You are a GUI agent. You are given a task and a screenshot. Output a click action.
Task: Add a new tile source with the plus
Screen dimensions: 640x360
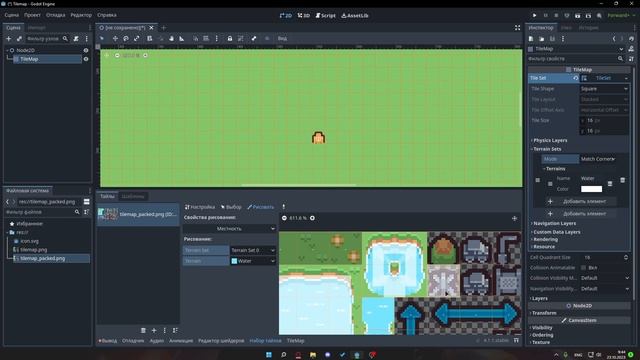[154, 330]
